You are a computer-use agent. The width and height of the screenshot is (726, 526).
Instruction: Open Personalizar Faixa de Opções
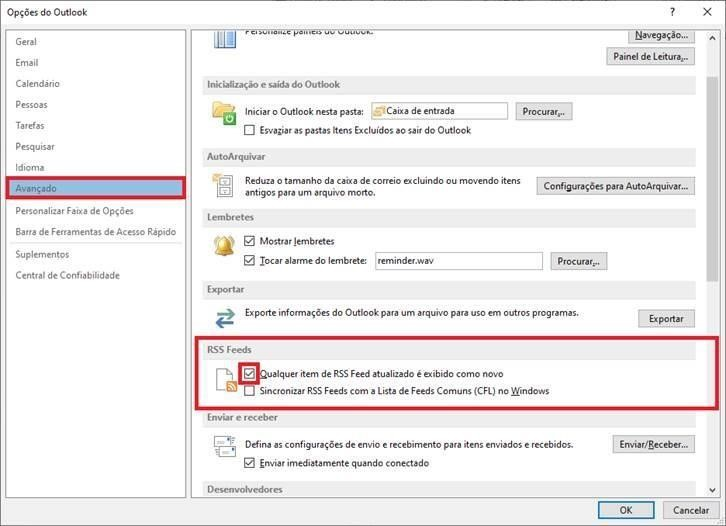96,211
